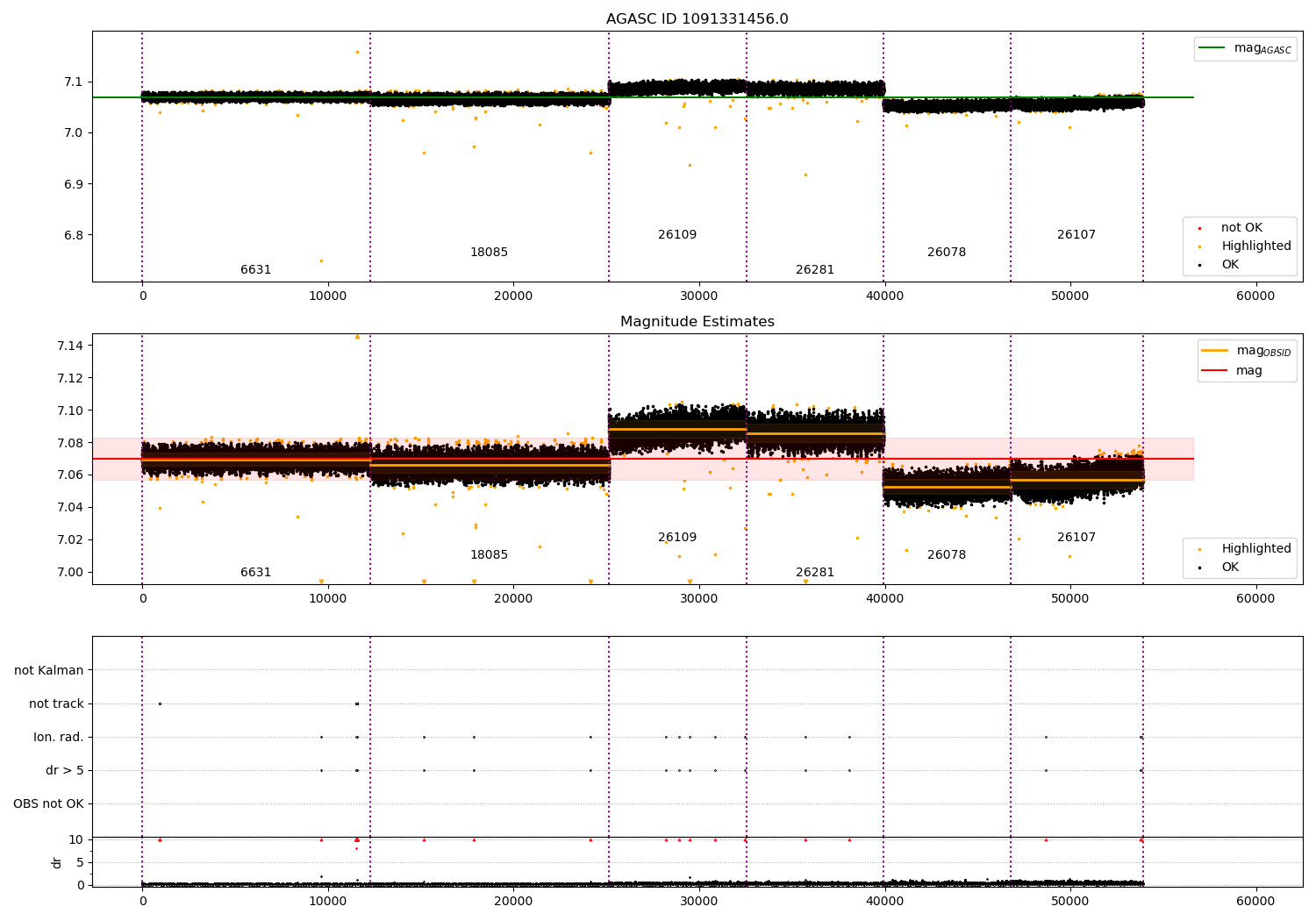Image resolution: width=1316 pixels, height=921 pixels.
Task: Select the mag OBSID legend entry
Action: tap(1247, 351)
